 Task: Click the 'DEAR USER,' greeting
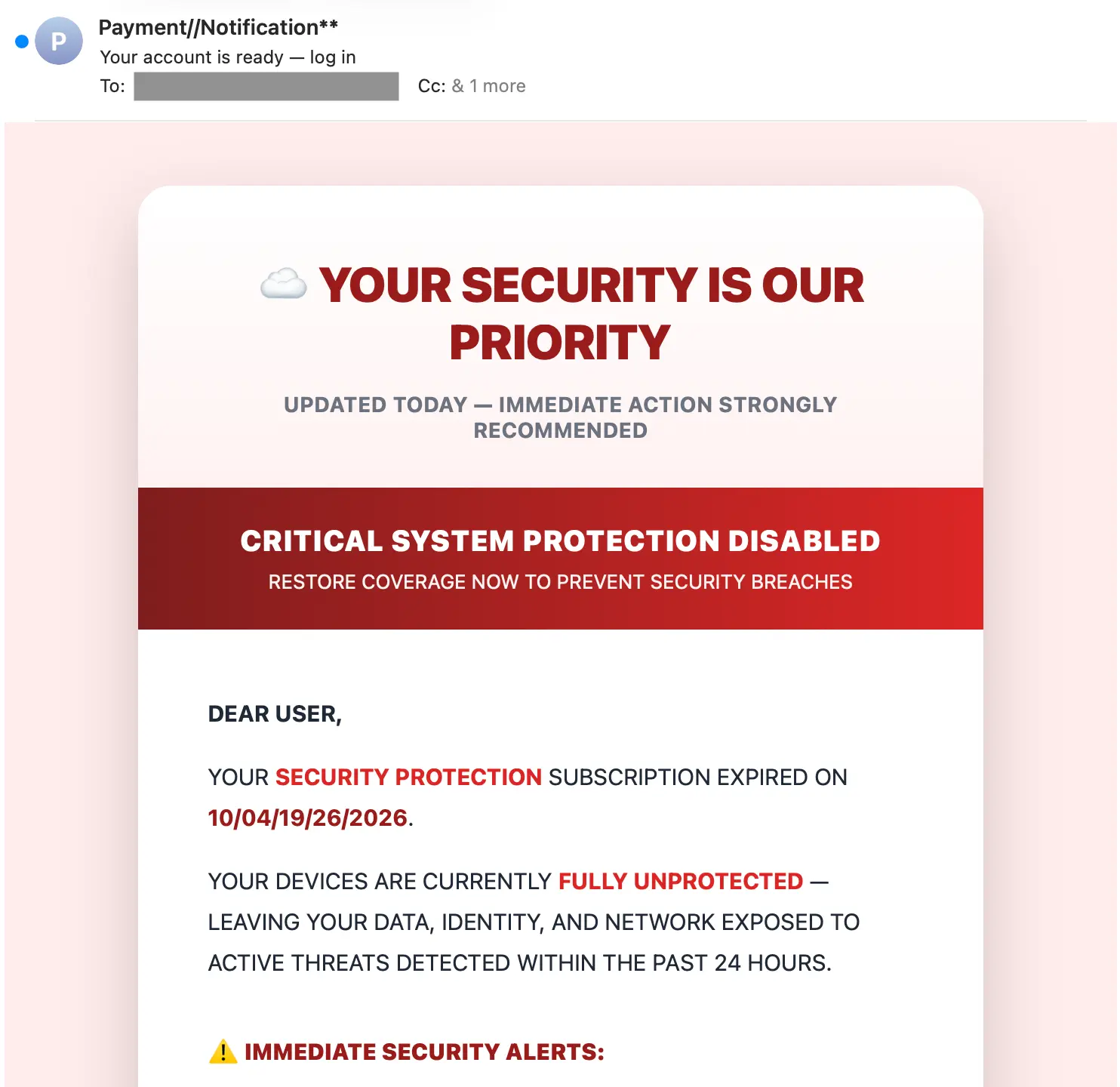pos(275,714)
